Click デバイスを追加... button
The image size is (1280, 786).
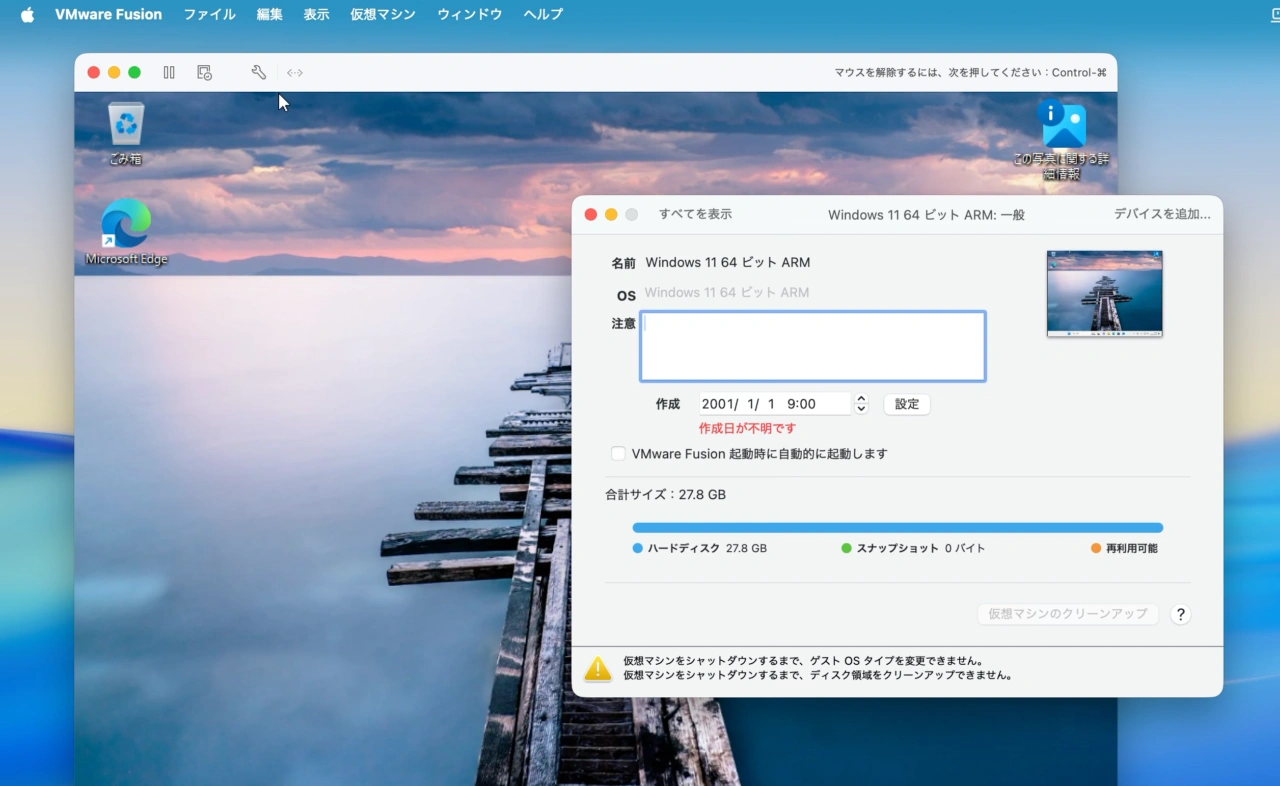tap(1162, 214)
